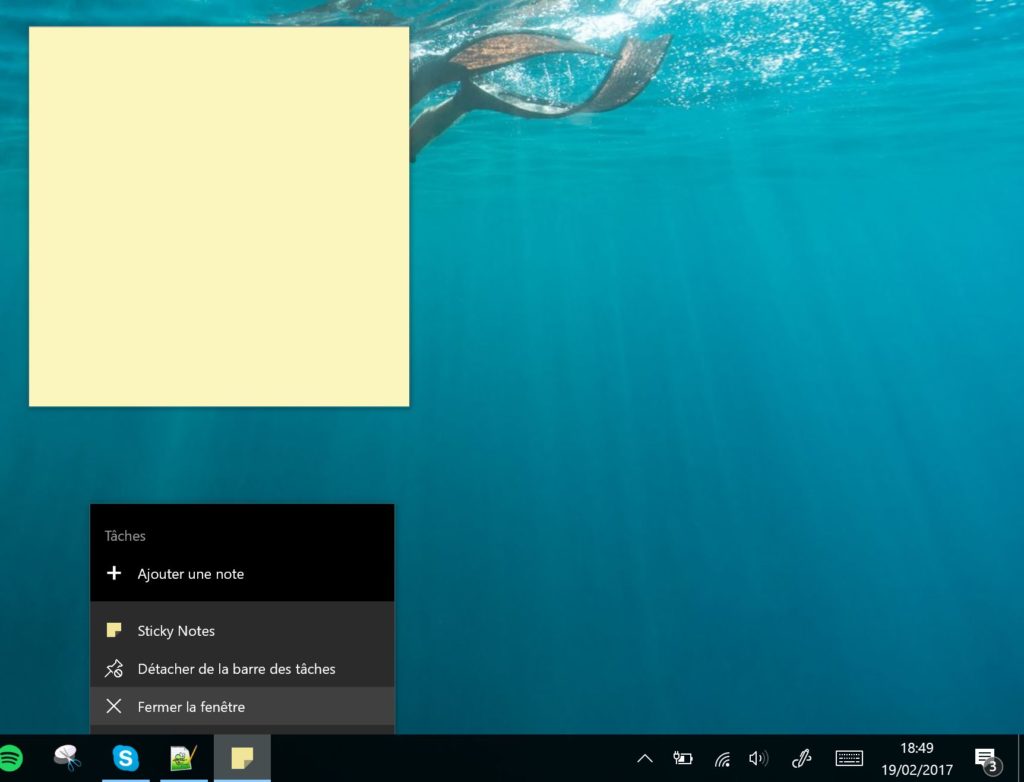This screenshot has height=782, width=1024.
Task: Click the notepad-with-pencil taskbar icon
Action: pos(183,758)
